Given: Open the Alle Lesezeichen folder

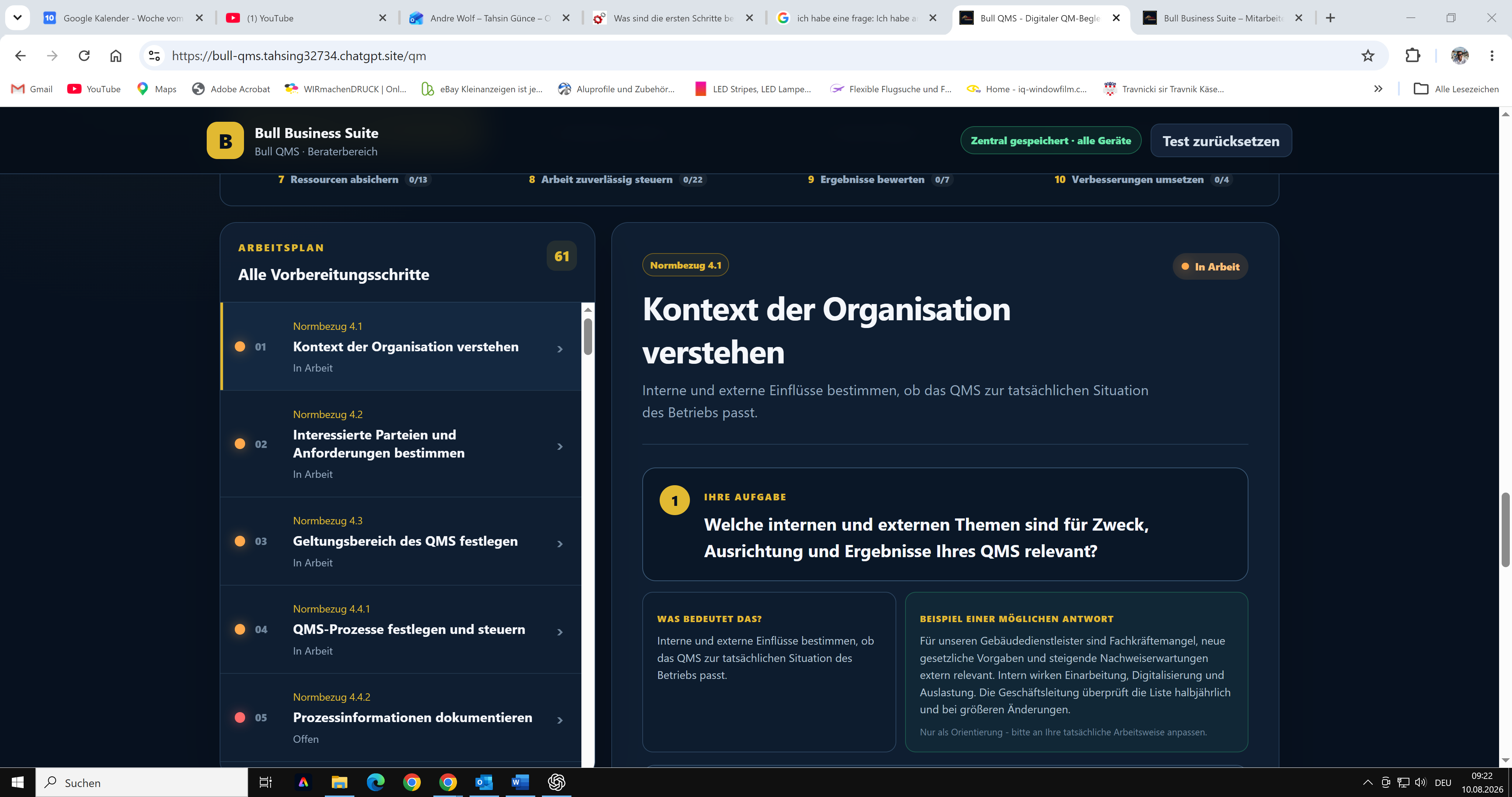Looking at the screenshot, I should pyautogui.click(x=1456, y=89).
